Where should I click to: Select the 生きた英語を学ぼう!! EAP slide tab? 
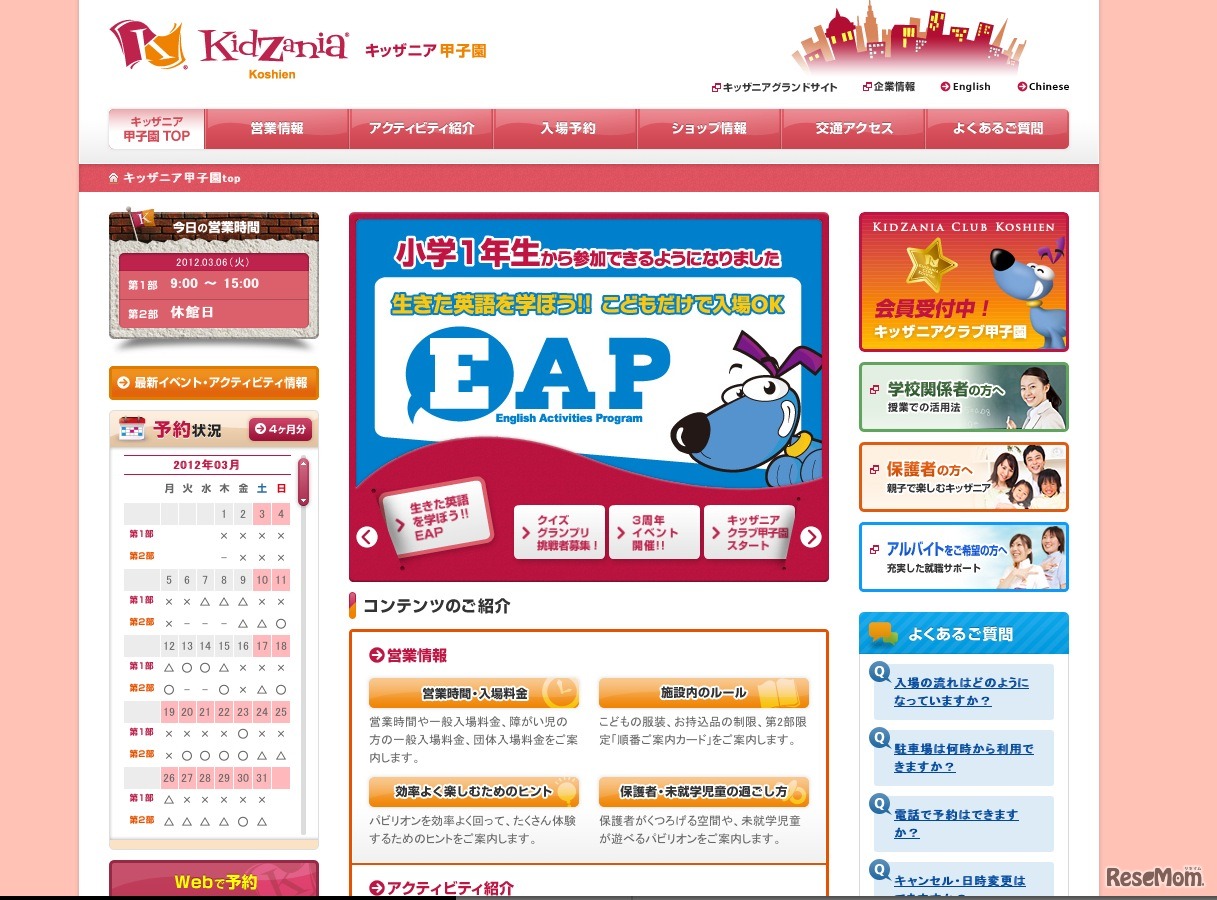[434, 520]
